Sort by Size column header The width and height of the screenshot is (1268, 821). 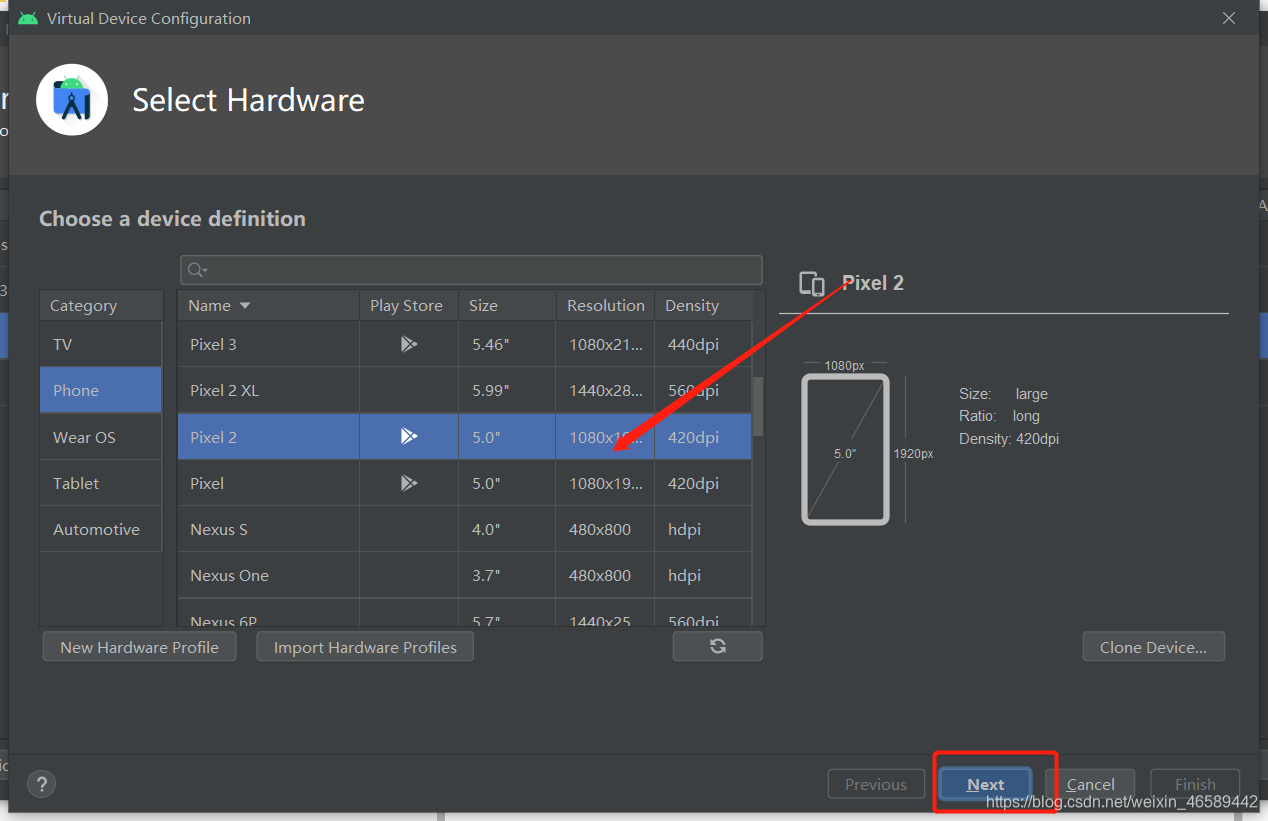(507, 305)
